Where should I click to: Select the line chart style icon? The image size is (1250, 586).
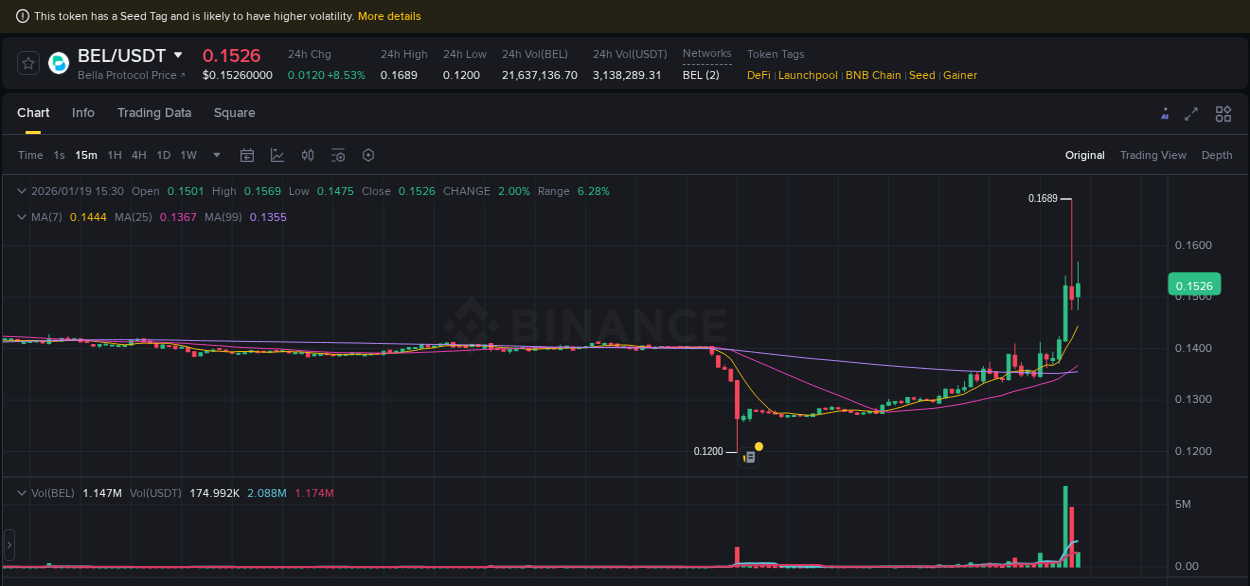click(x=276, y=155)
